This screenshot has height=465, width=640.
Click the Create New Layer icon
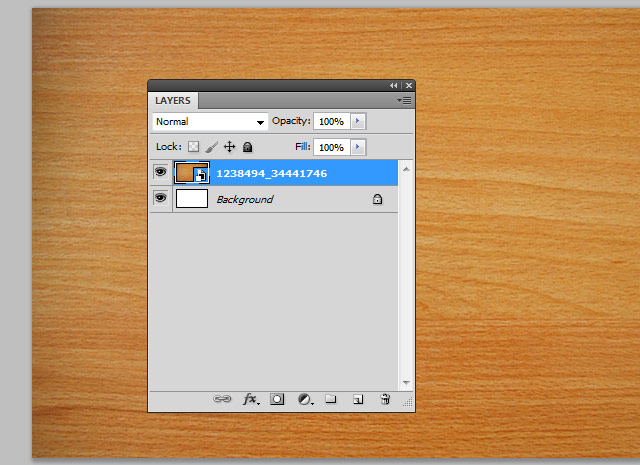click(357, 399)
